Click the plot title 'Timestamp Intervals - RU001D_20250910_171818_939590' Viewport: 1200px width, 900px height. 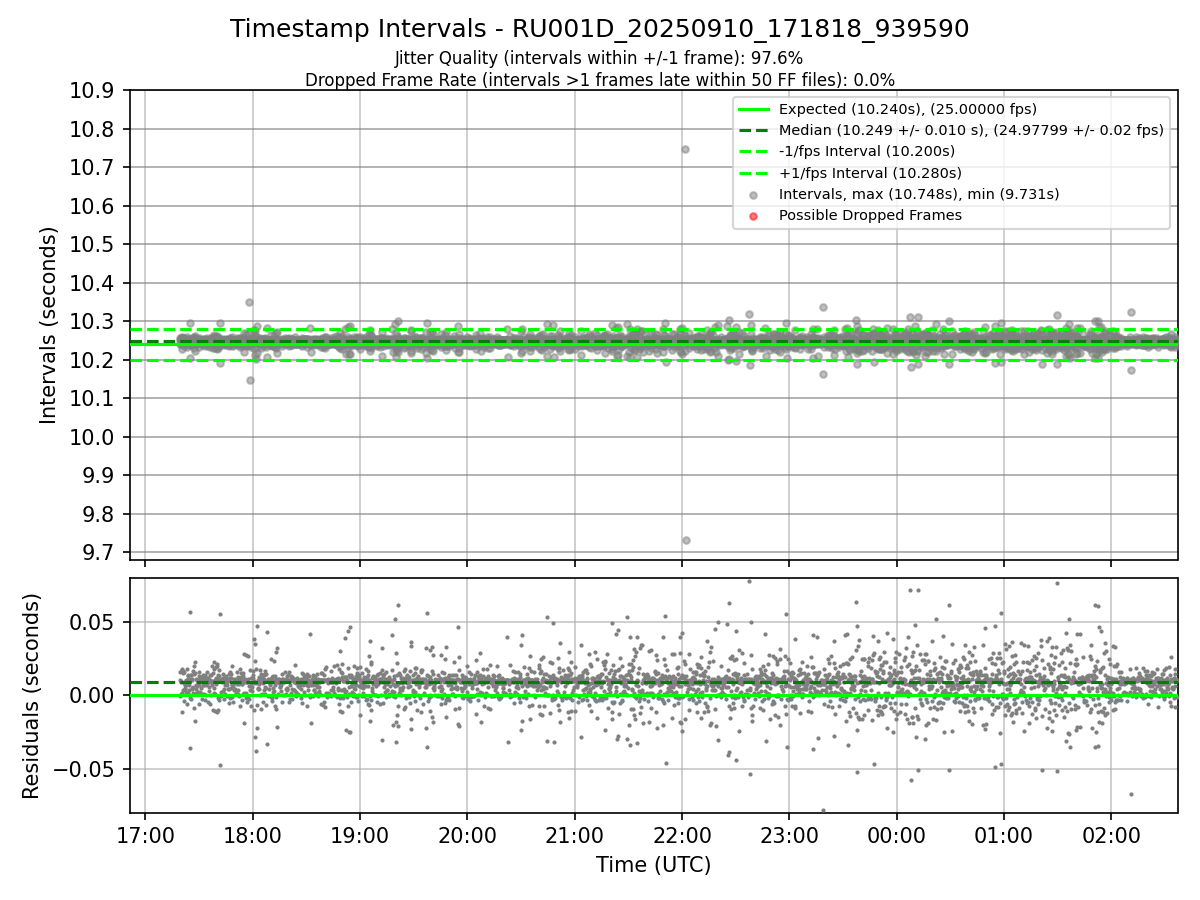[x=599, y=29]
